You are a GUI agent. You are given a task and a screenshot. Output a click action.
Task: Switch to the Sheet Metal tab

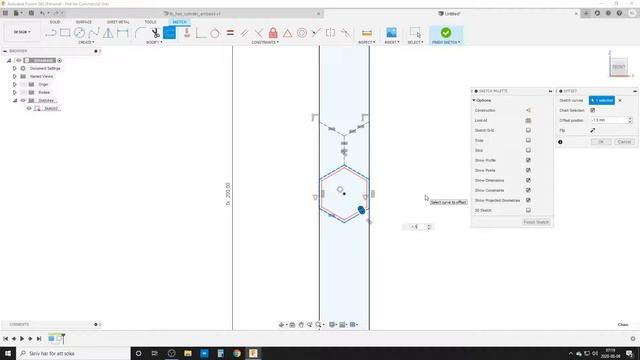118,22
